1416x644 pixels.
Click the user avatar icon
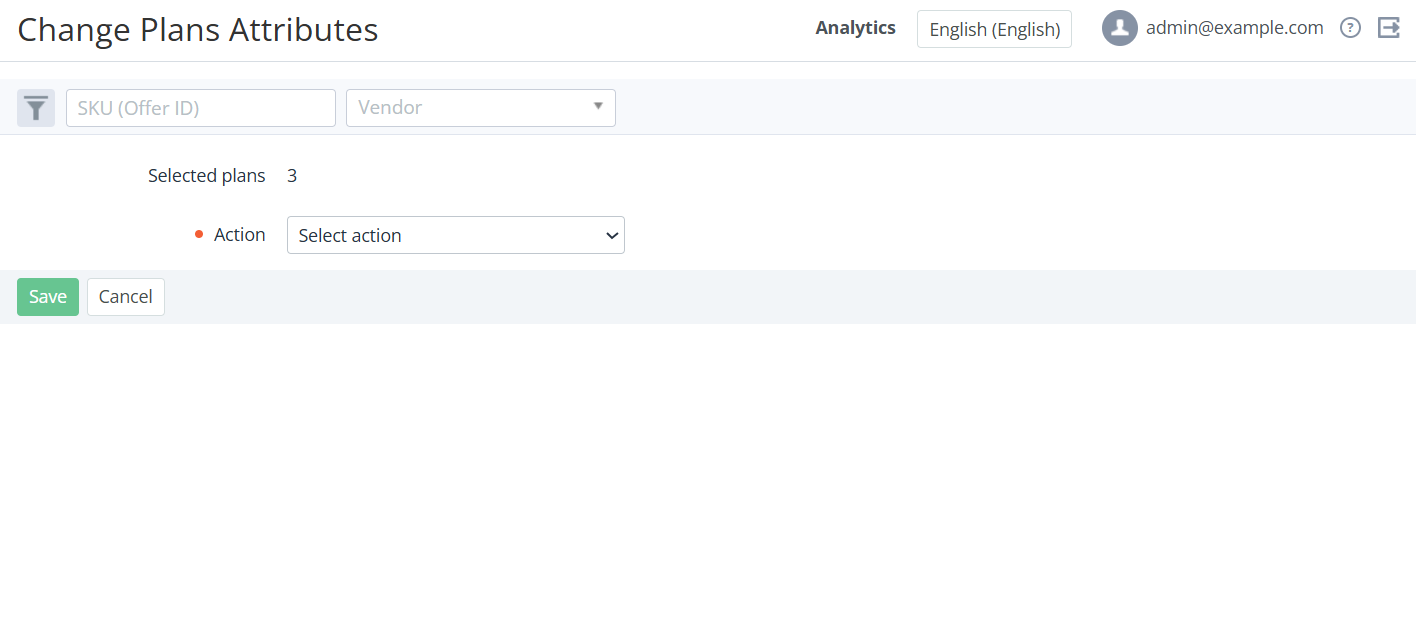(1120, 28)
